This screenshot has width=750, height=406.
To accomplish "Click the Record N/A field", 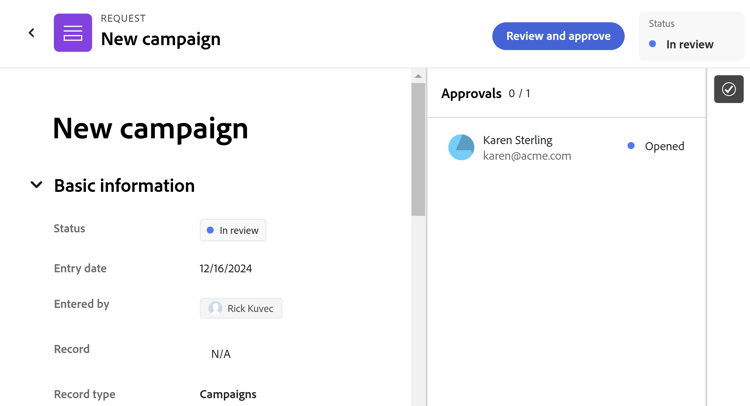I will pos(221,354).
